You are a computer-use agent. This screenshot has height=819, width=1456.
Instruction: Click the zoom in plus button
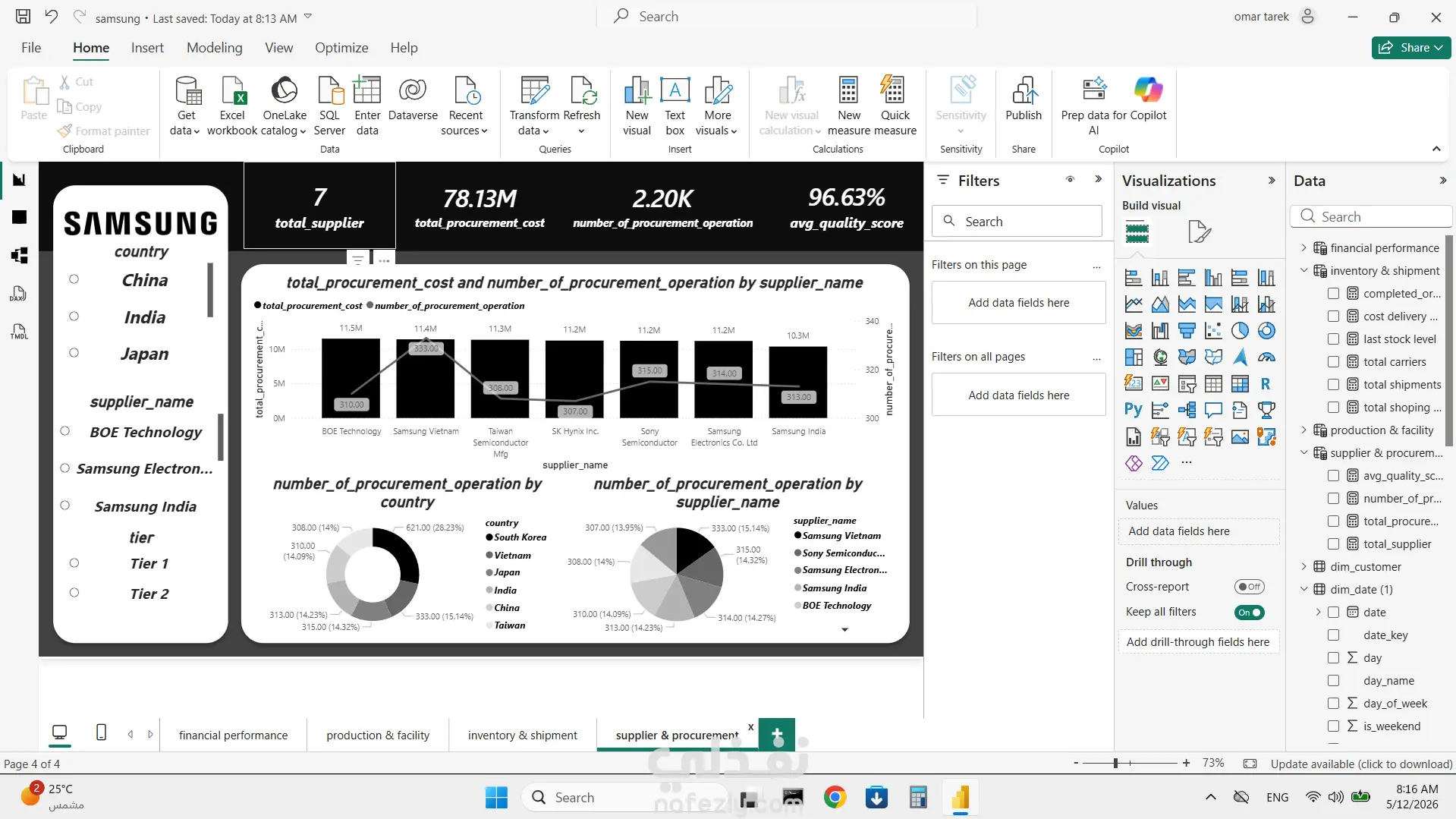click(x=1186, y=764)
